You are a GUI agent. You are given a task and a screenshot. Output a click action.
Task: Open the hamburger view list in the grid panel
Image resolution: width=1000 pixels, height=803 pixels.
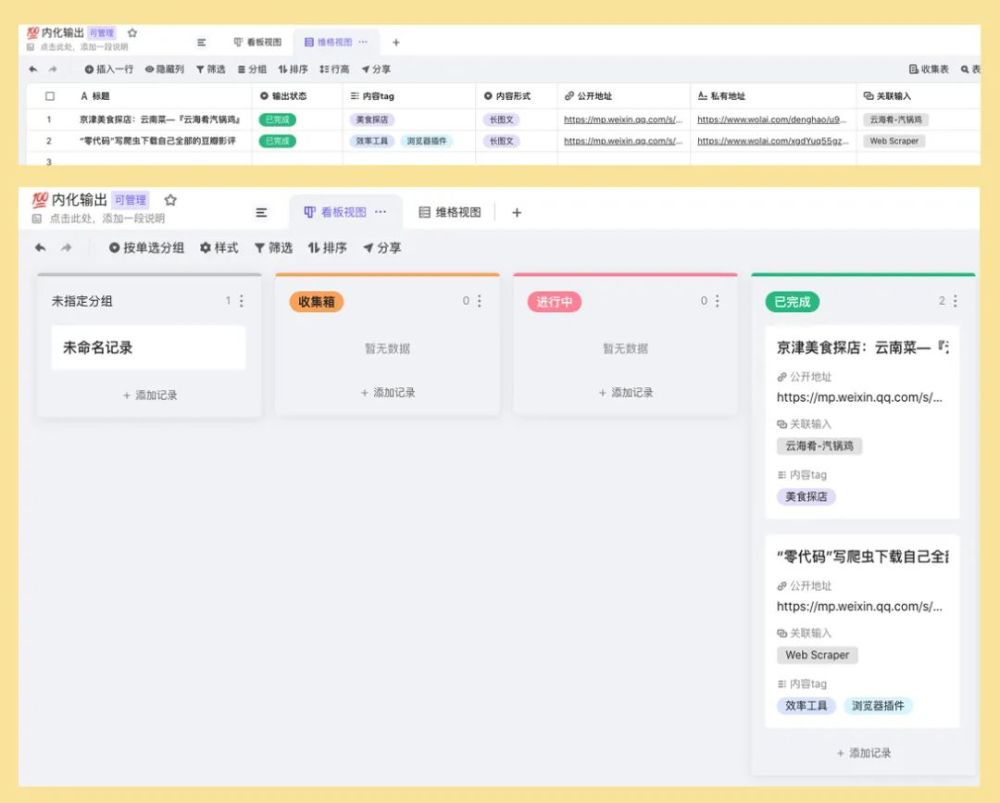(x=202, y=43)
